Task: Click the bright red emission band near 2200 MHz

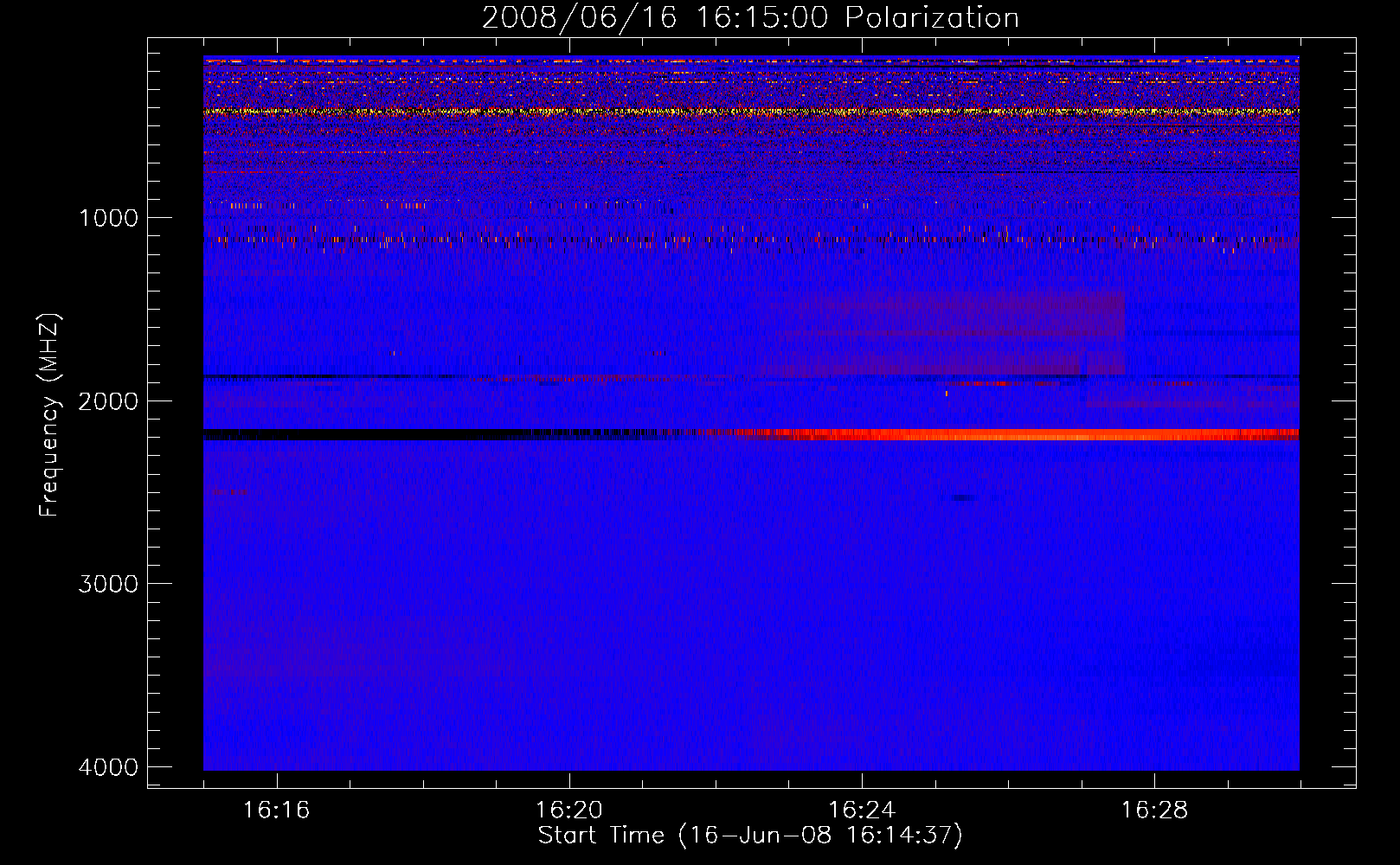Action: 1017,434
